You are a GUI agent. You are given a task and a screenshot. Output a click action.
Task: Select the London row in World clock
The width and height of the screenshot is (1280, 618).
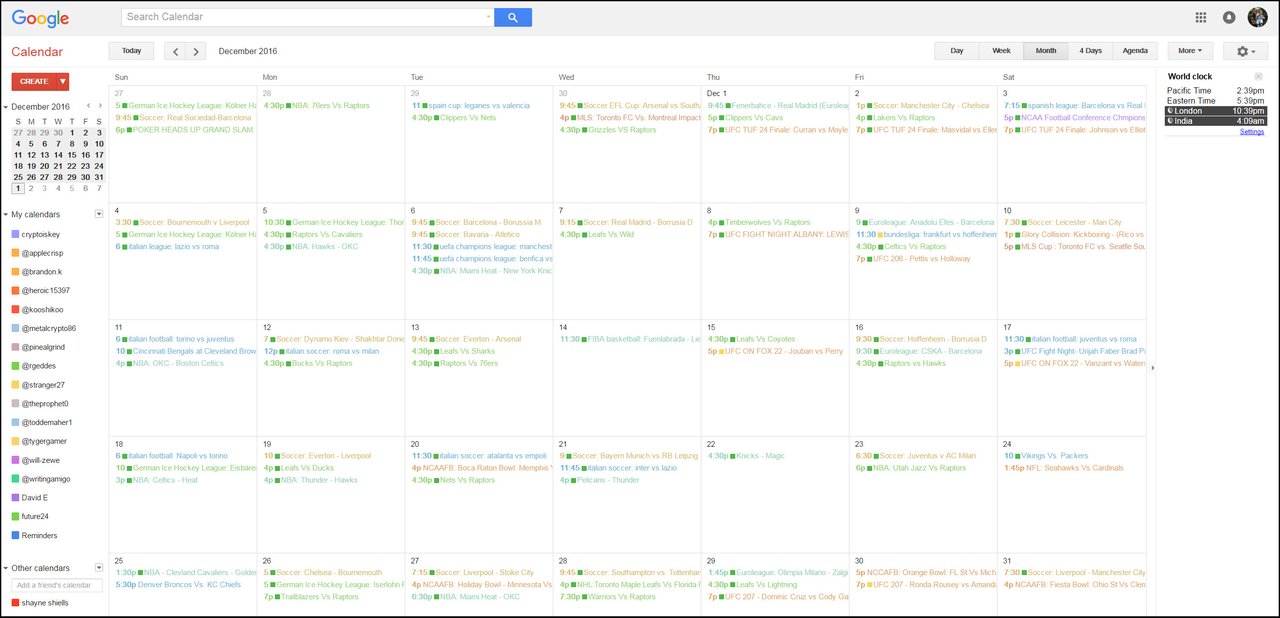pyautogui.click(x=1216, y=111)
